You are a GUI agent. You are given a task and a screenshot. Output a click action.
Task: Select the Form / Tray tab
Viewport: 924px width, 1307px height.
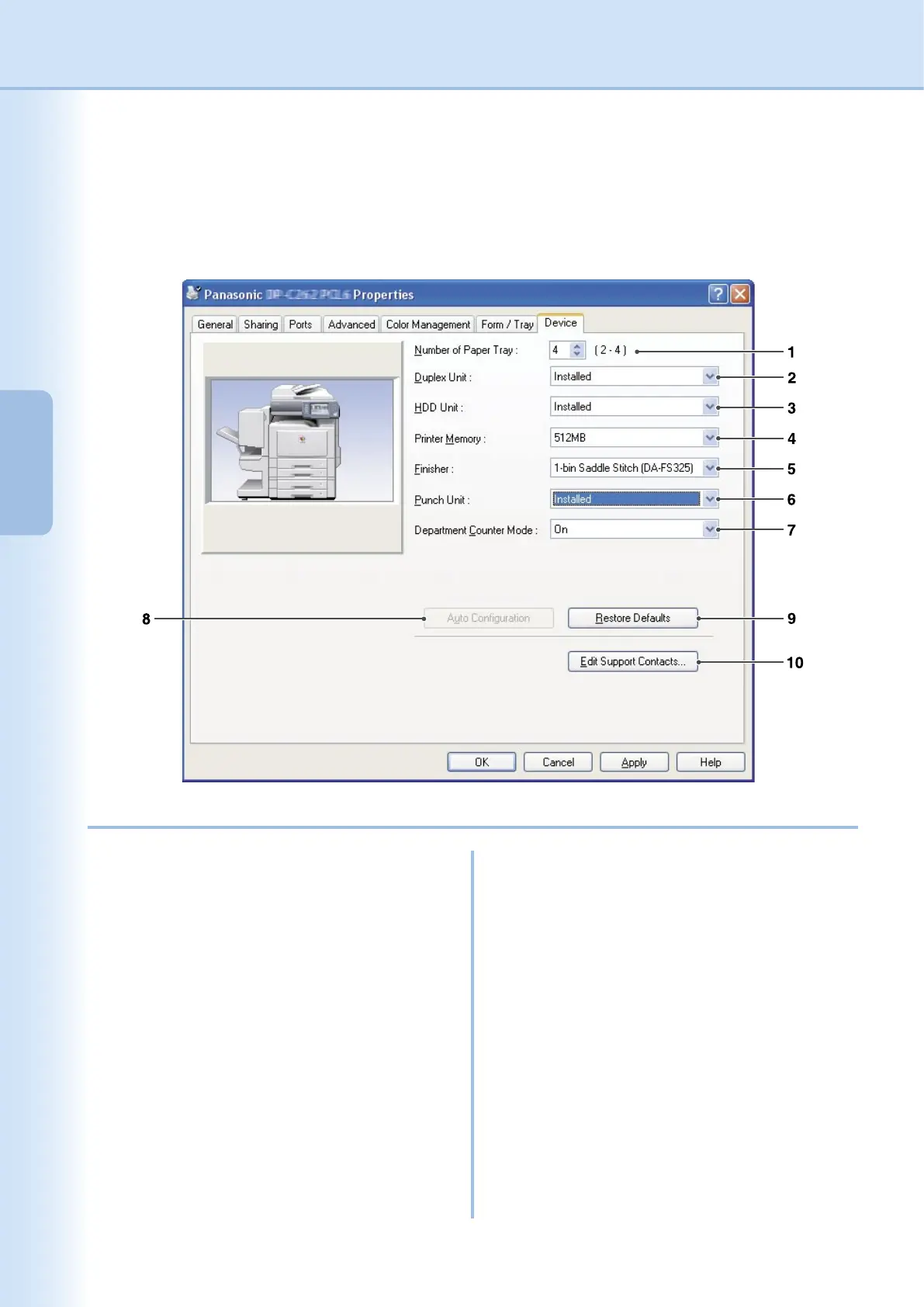pos(507,324)
